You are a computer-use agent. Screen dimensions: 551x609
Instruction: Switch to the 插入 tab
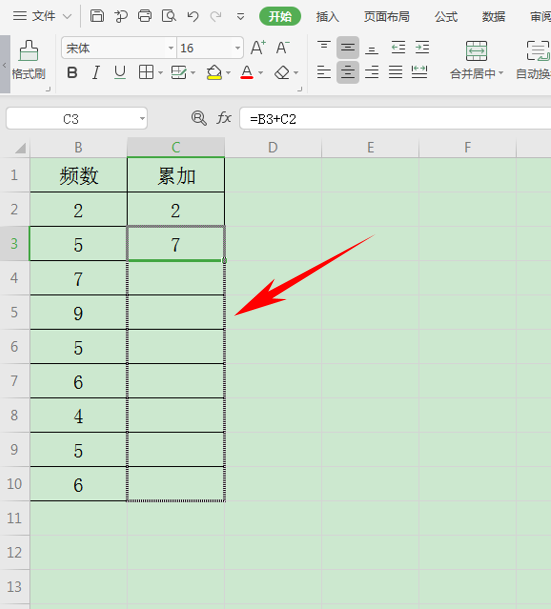[x=327, y=17]
